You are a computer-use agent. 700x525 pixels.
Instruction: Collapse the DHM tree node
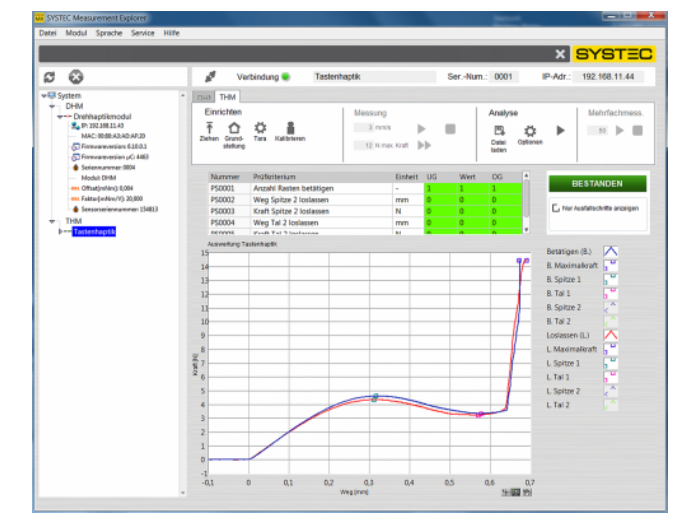pos(52,106)
